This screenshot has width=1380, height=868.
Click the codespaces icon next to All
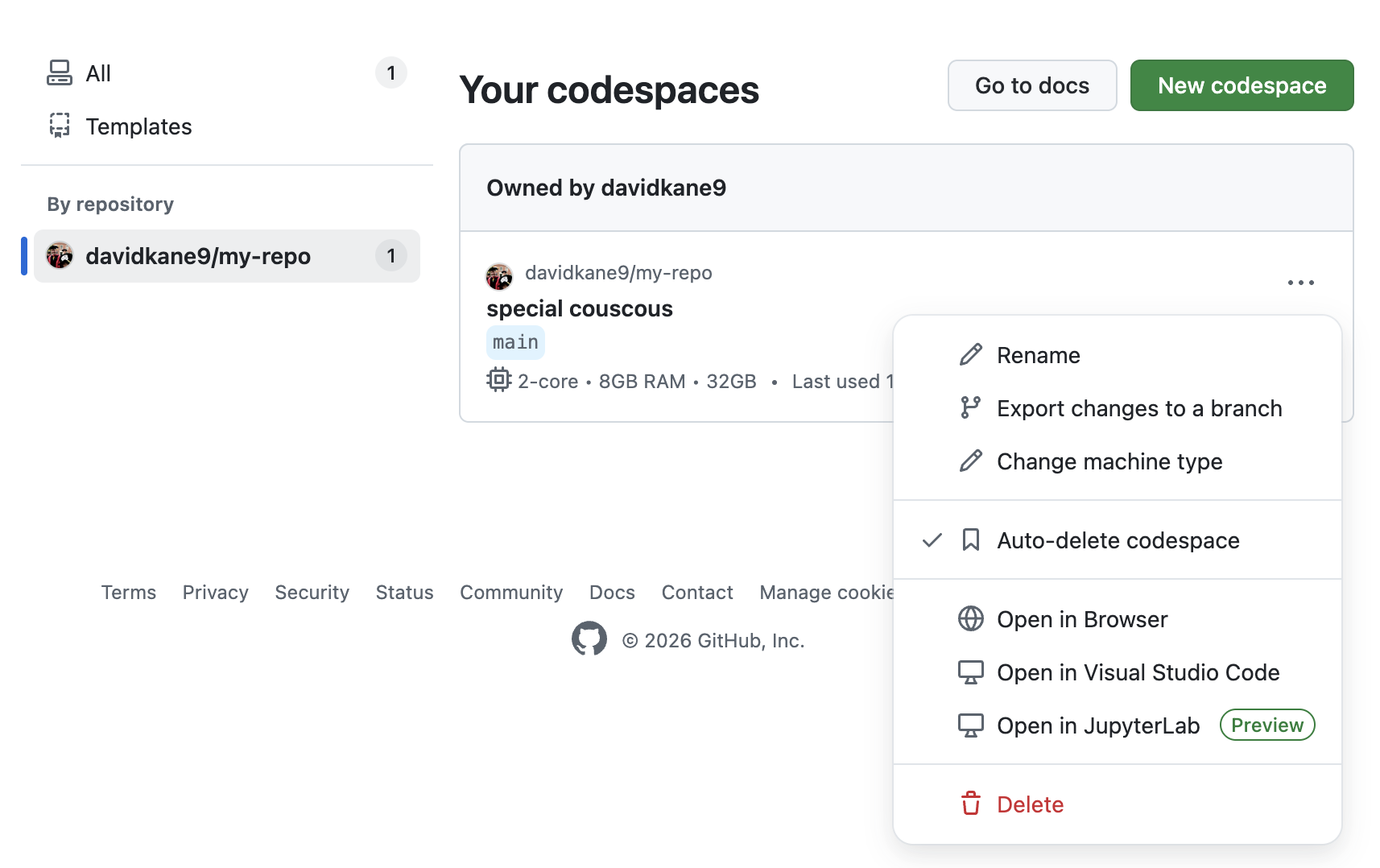click(60, 73)
